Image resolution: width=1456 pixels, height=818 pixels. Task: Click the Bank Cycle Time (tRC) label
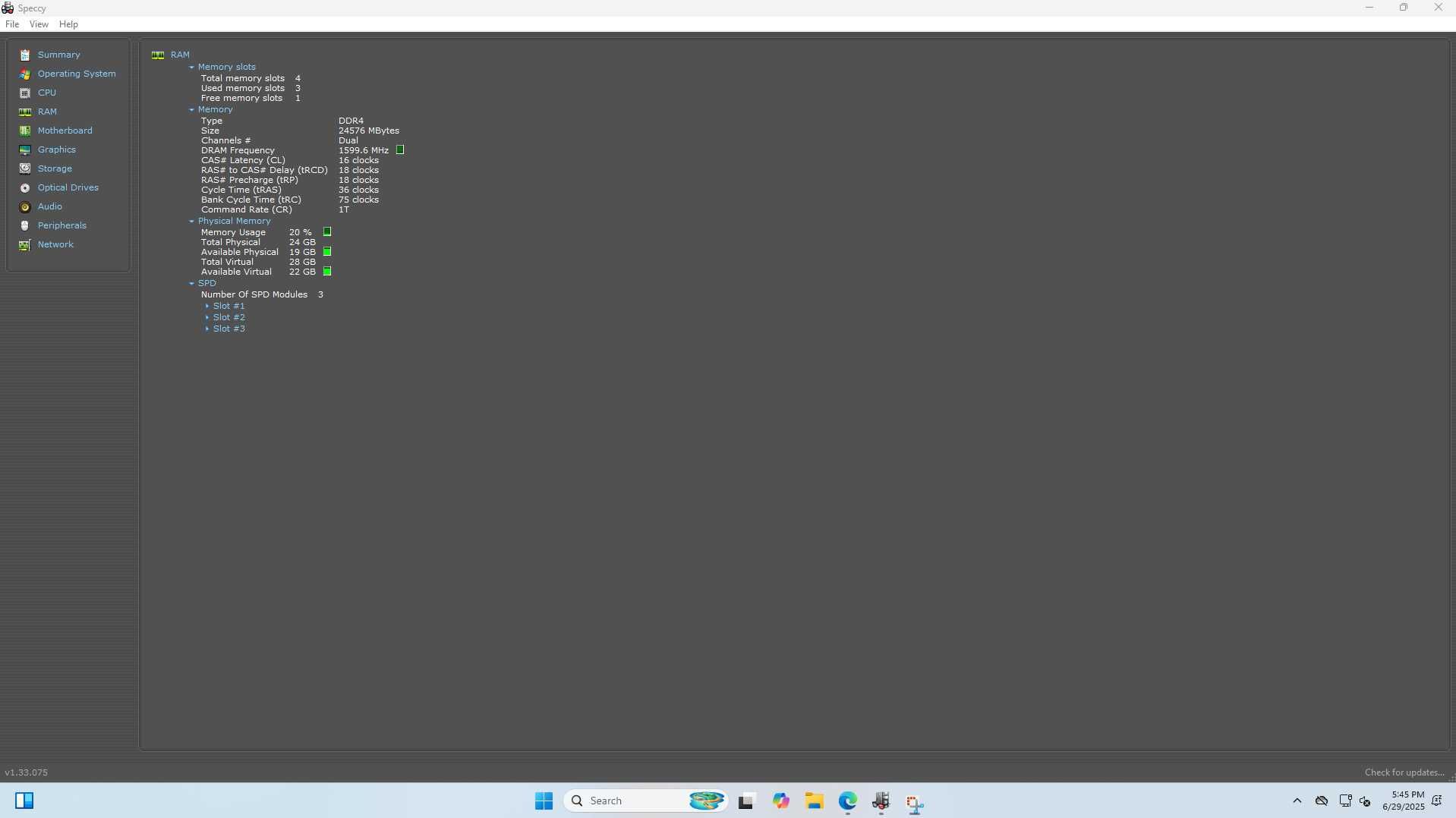click(251, 200)
